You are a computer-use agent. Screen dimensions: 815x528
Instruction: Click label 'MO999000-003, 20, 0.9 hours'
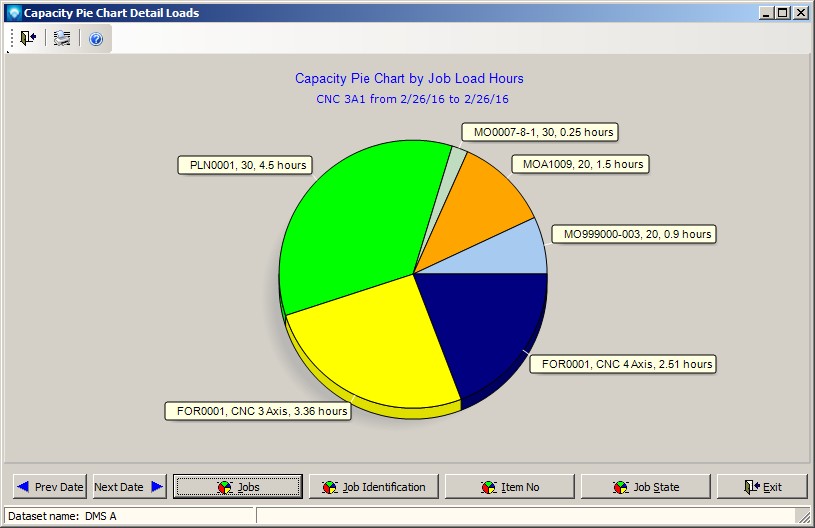[x=634, y=234]
